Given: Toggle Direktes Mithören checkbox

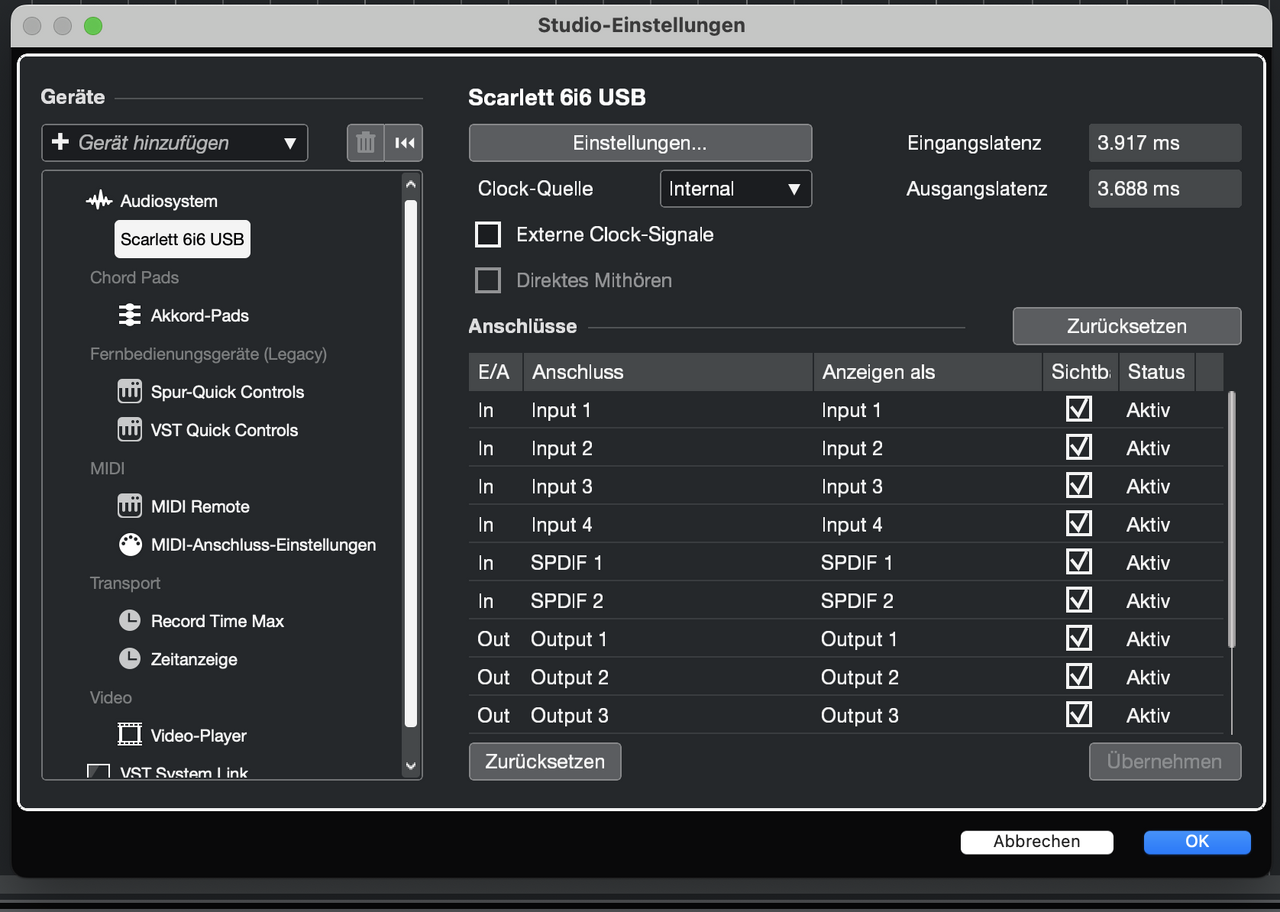Looking at the screenshot, I should [488, 280].
